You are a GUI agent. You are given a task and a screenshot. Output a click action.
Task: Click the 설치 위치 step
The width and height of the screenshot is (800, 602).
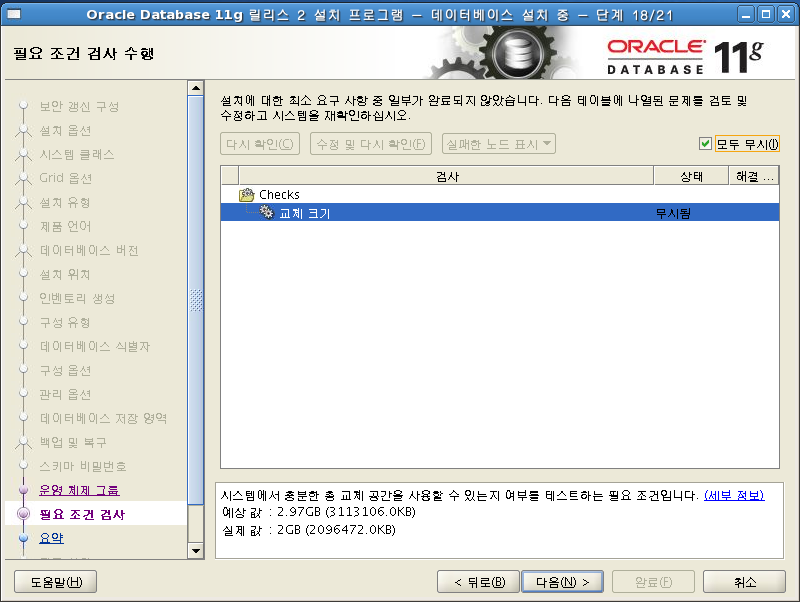(65, 274)
